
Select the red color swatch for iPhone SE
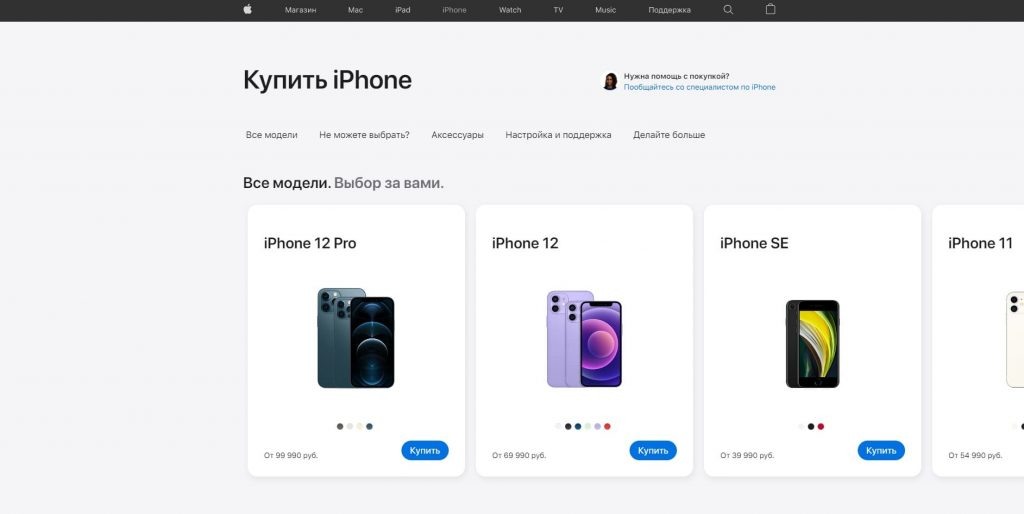[821, 426]
